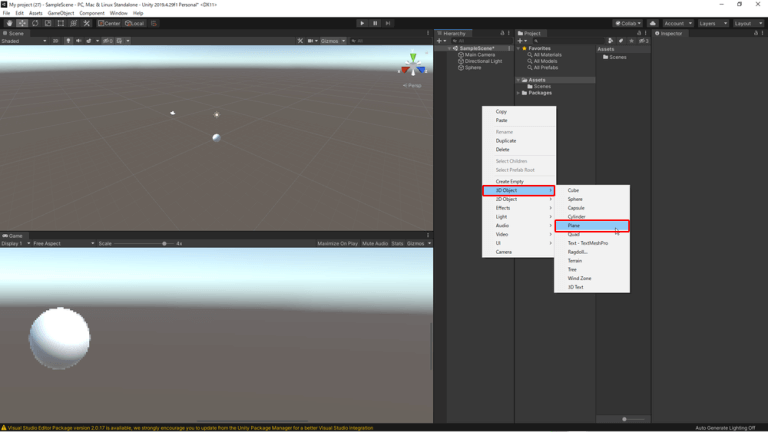Viewport: 768px width, 432px height.
Task: Toggle scene audio speaker icon
Action: click(x=78, y=41)
